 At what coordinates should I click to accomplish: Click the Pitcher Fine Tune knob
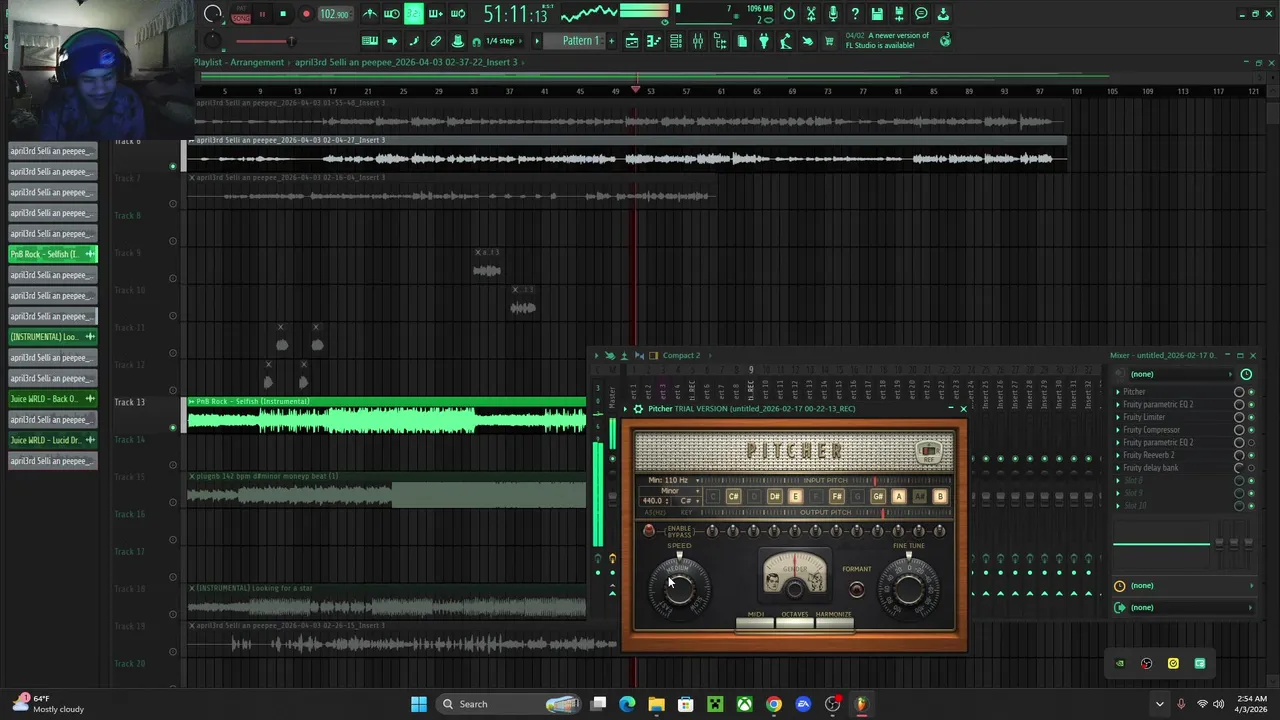[909, 587]
